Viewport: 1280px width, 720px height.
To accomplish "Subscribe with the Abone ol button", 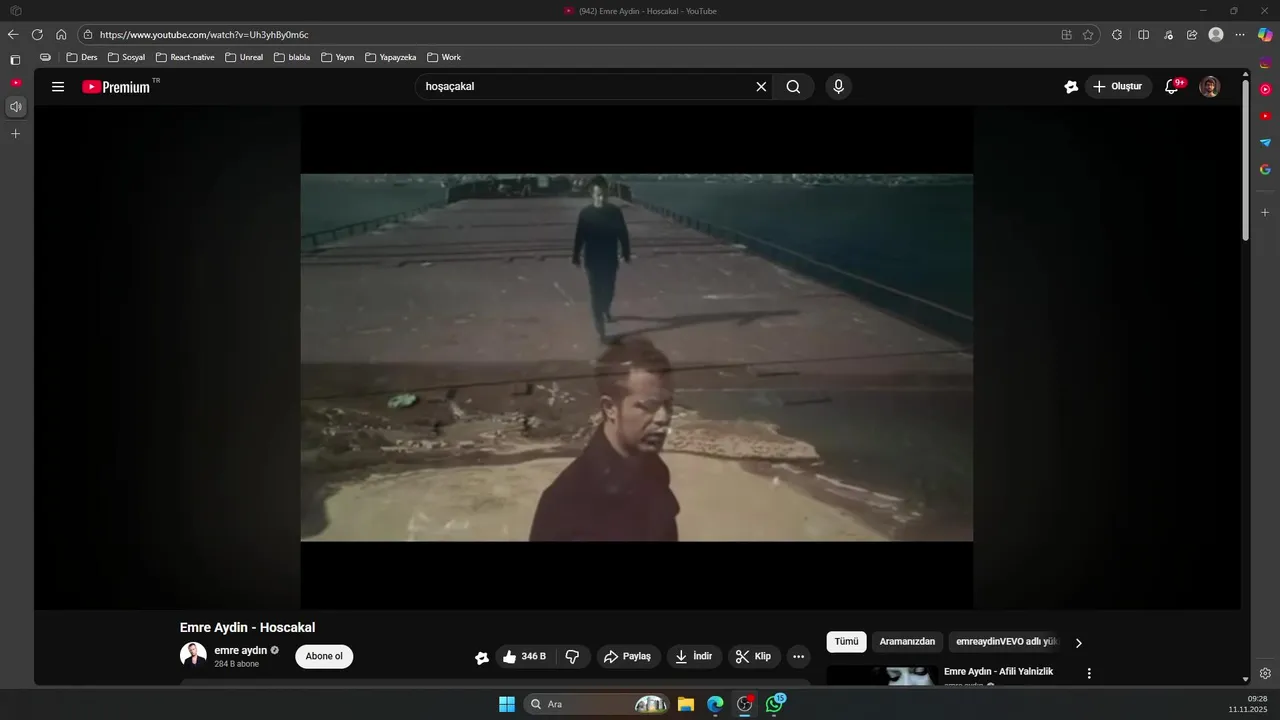I will click(x=324, y=657).
